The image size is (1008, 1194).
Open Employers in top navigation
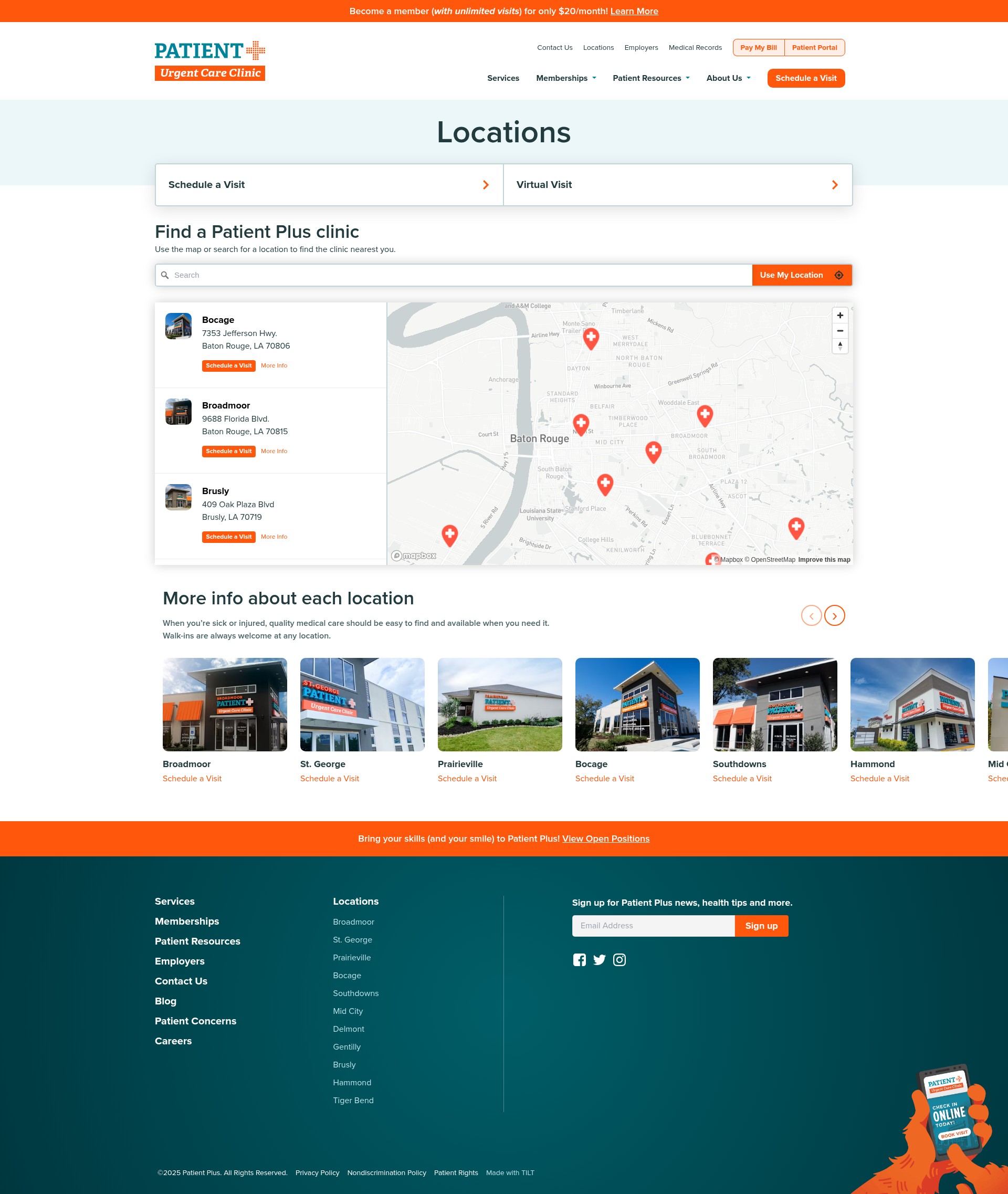point(640,47)
